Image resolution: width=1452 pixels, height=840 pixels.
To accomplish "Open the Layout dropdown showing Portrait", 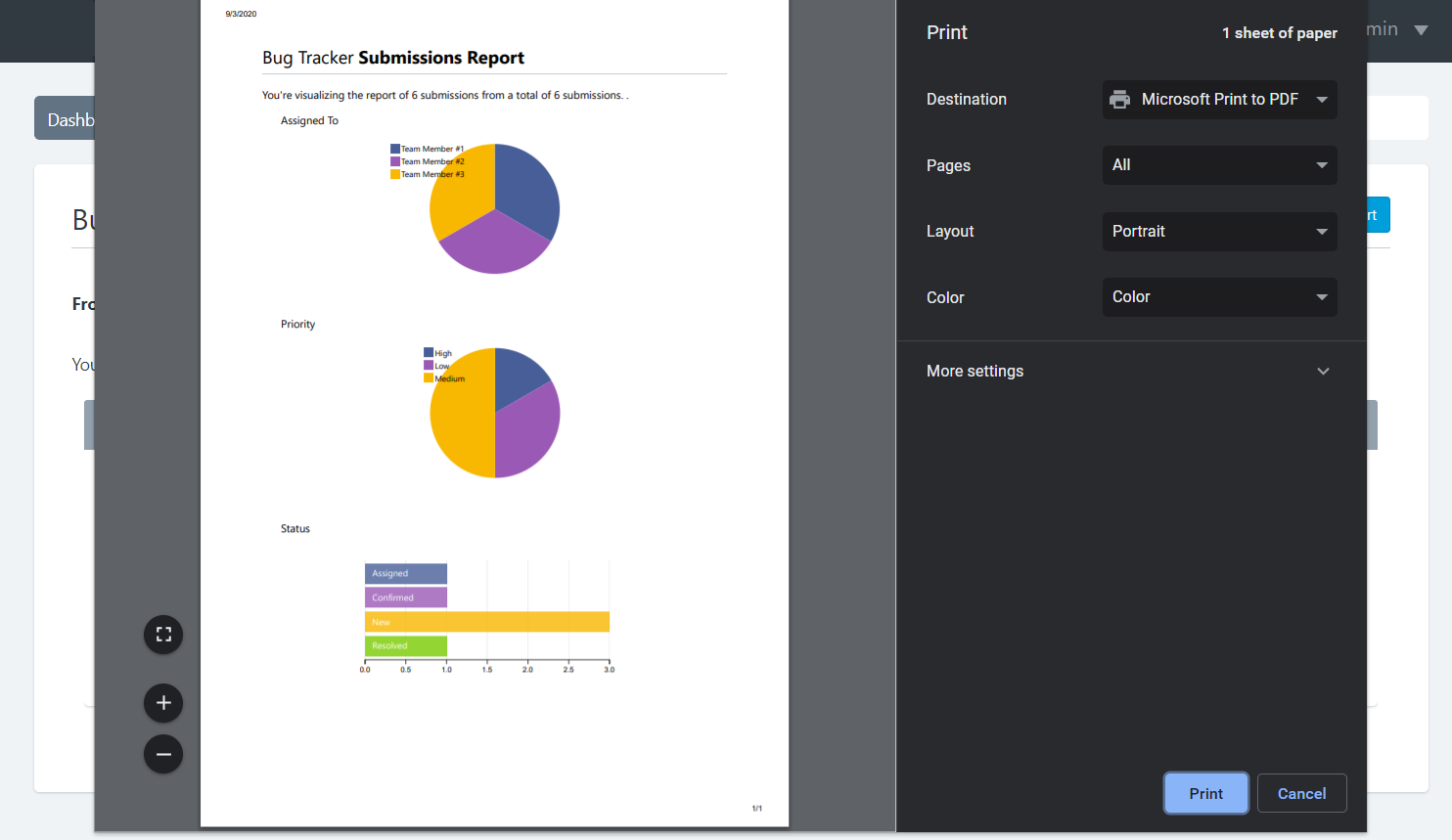I will (x=1219, y=232).
